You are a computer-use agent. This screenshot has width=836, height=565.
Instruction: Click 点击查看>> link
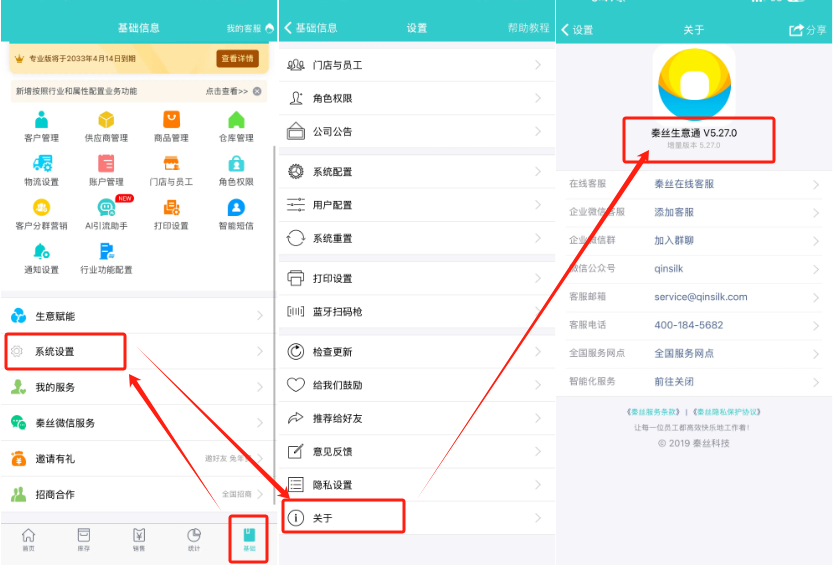point(227,91)
